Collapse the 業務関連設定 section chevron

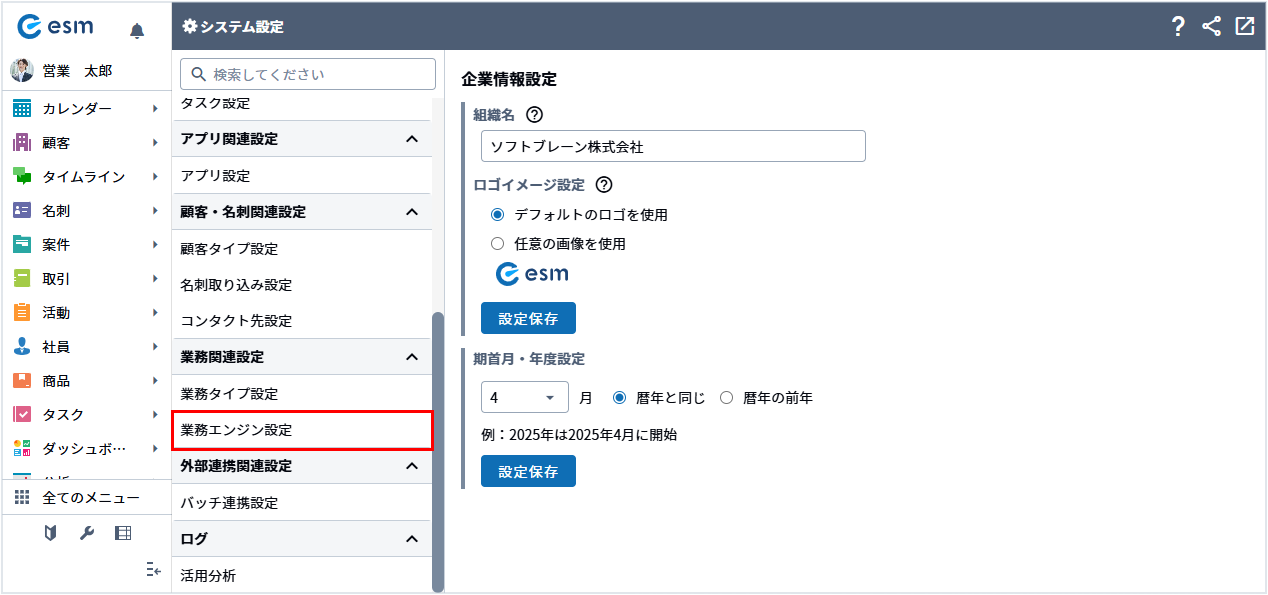(x=411, y=357)
